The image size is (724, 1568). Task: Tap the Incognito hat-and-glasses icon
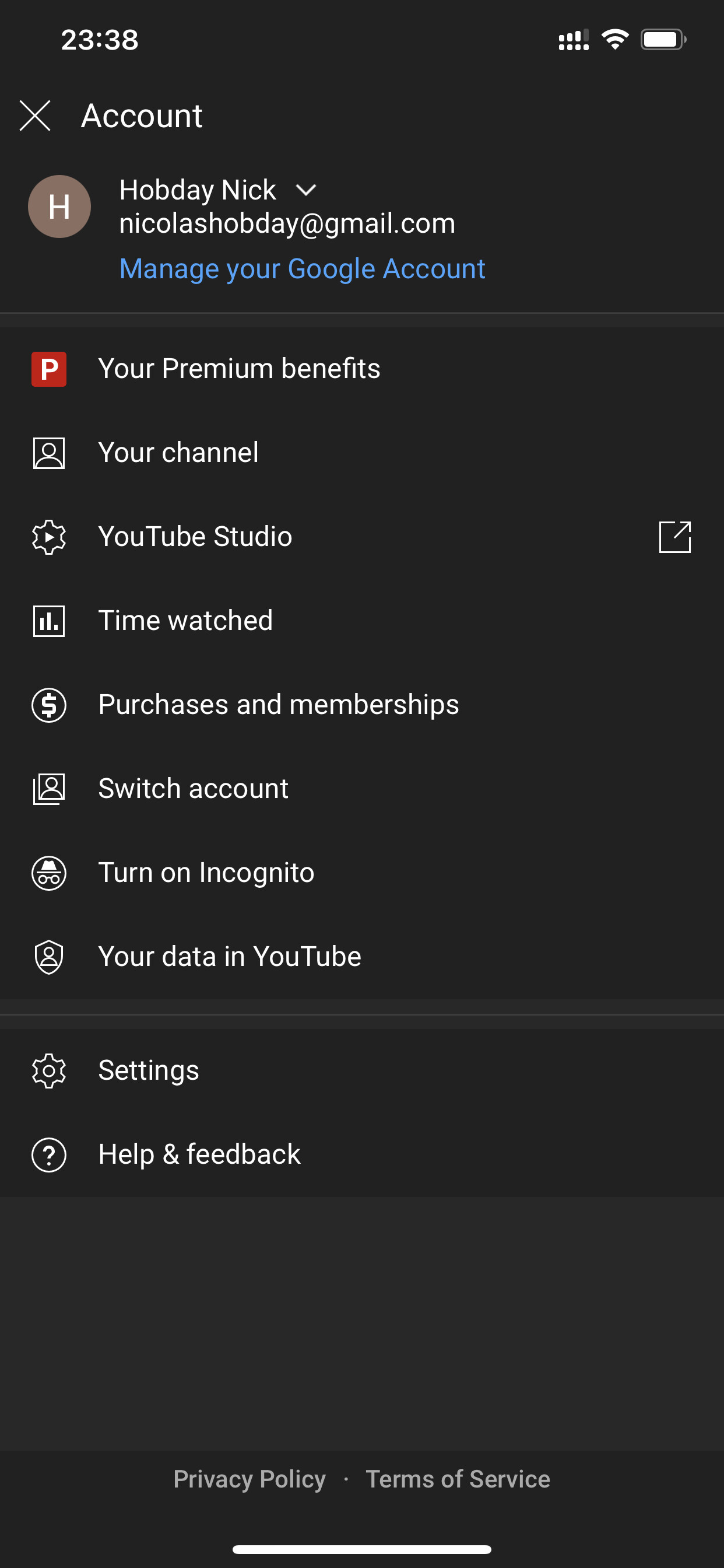[x=48, y=873]
